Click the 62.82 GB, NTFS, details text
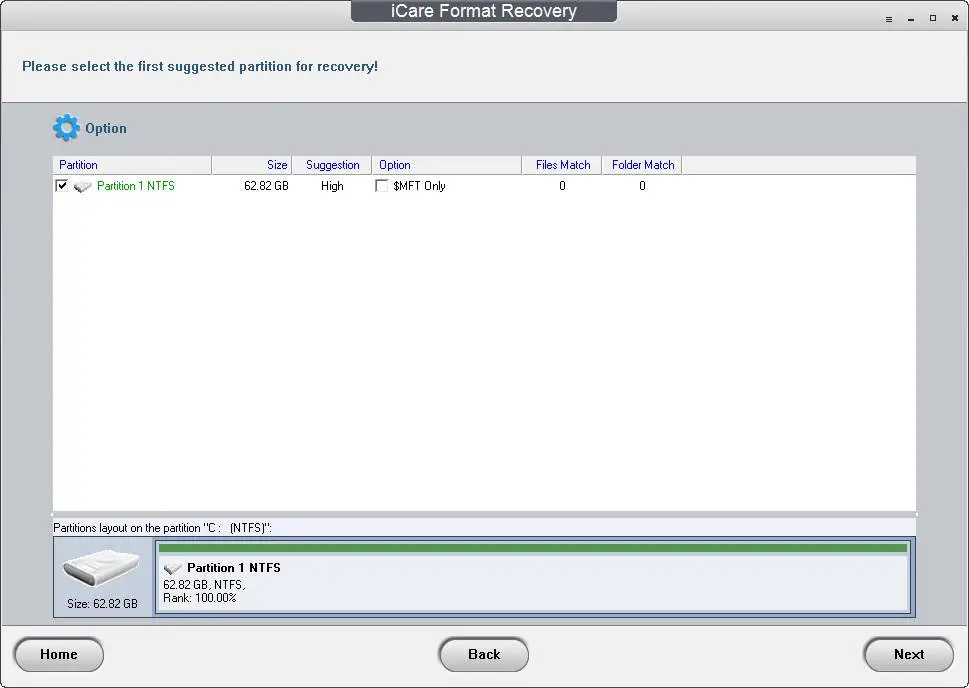Image resolution: width=969 pixels, height=688 pixels. tap(204, 585)
